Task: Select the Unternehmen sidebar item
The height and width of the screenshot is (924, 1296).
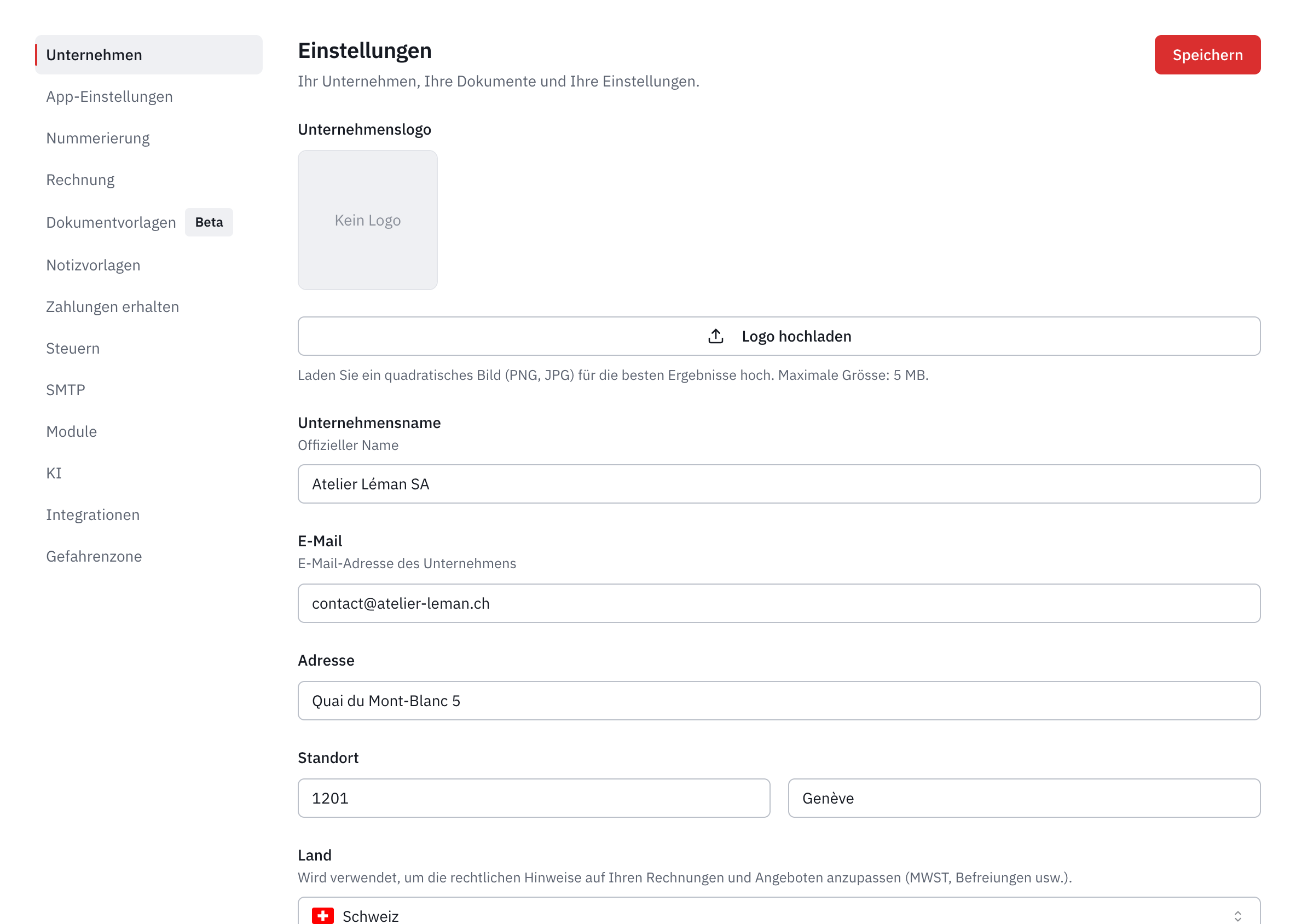Action: (x=149, y=55)
